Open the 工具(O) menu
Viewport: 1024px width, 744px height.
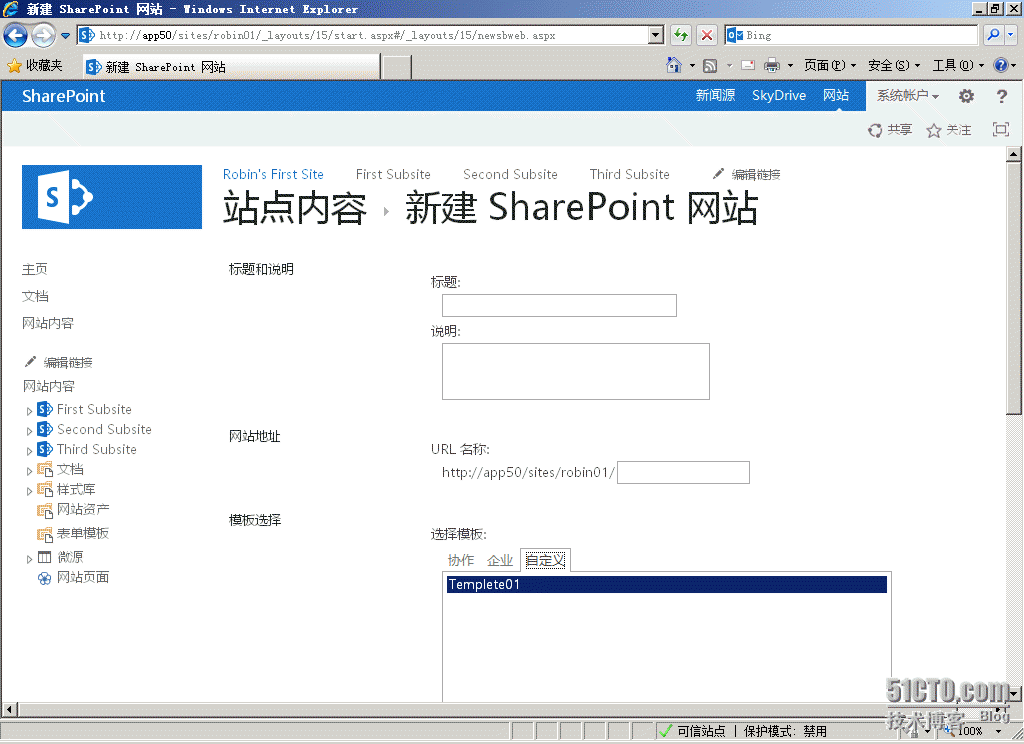(x=957, y=65)
